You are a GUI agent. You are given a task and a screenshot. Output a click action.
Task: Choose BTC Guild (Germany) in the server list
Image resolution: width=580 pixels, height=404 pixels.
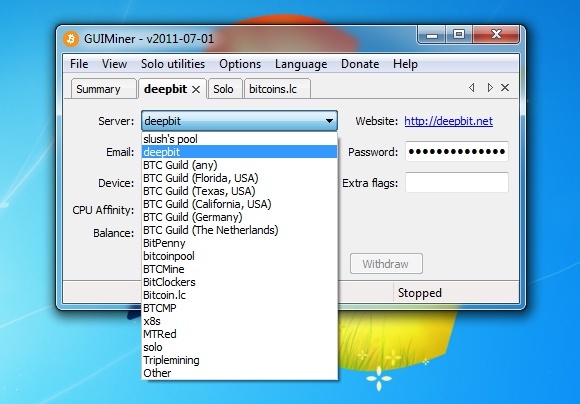click(239, 217)
